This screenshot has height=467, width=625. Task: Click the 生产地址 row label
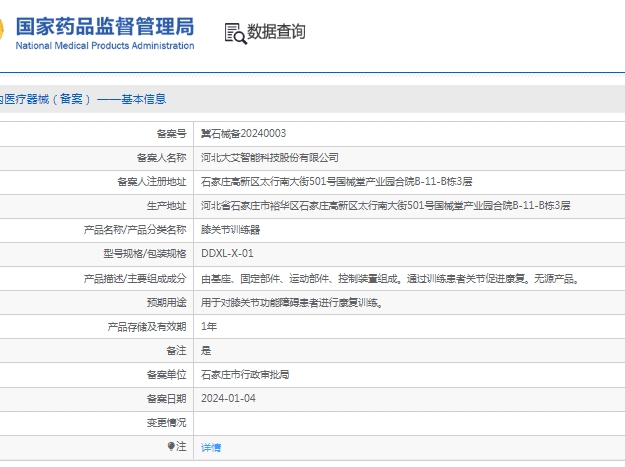[167, 206]
